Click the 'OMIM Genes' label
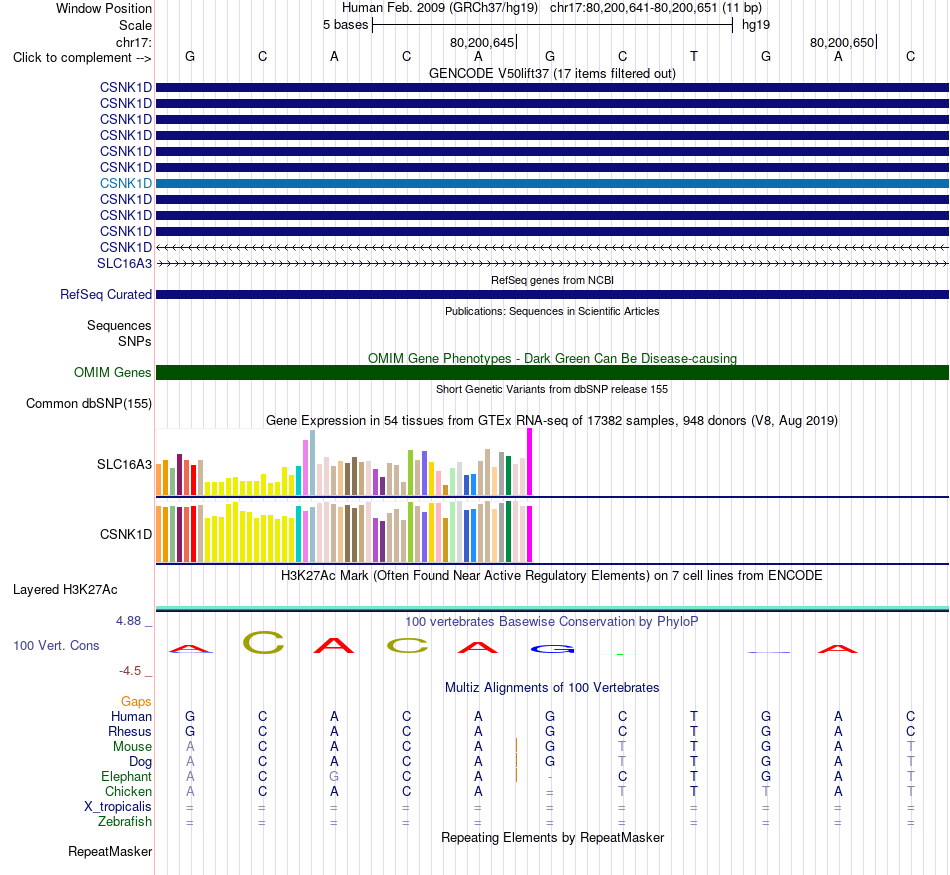Screen dimensions: 950x875 pos(112,372)
